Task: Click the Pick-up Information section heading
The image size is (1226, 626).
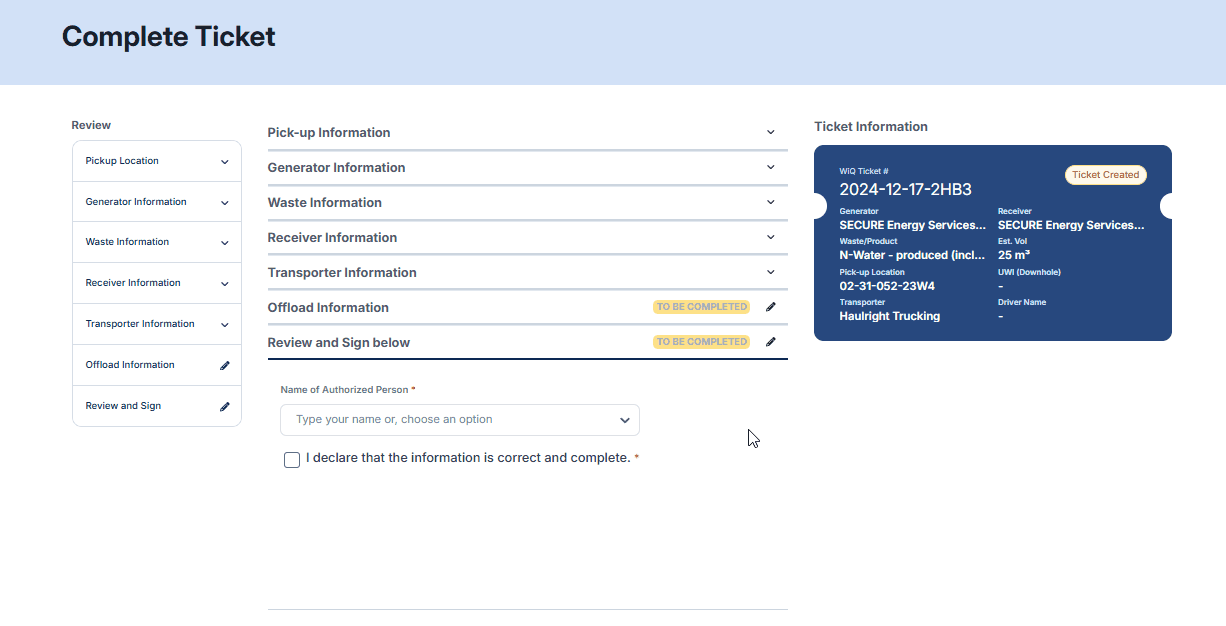Action: (x=329, y=133)
